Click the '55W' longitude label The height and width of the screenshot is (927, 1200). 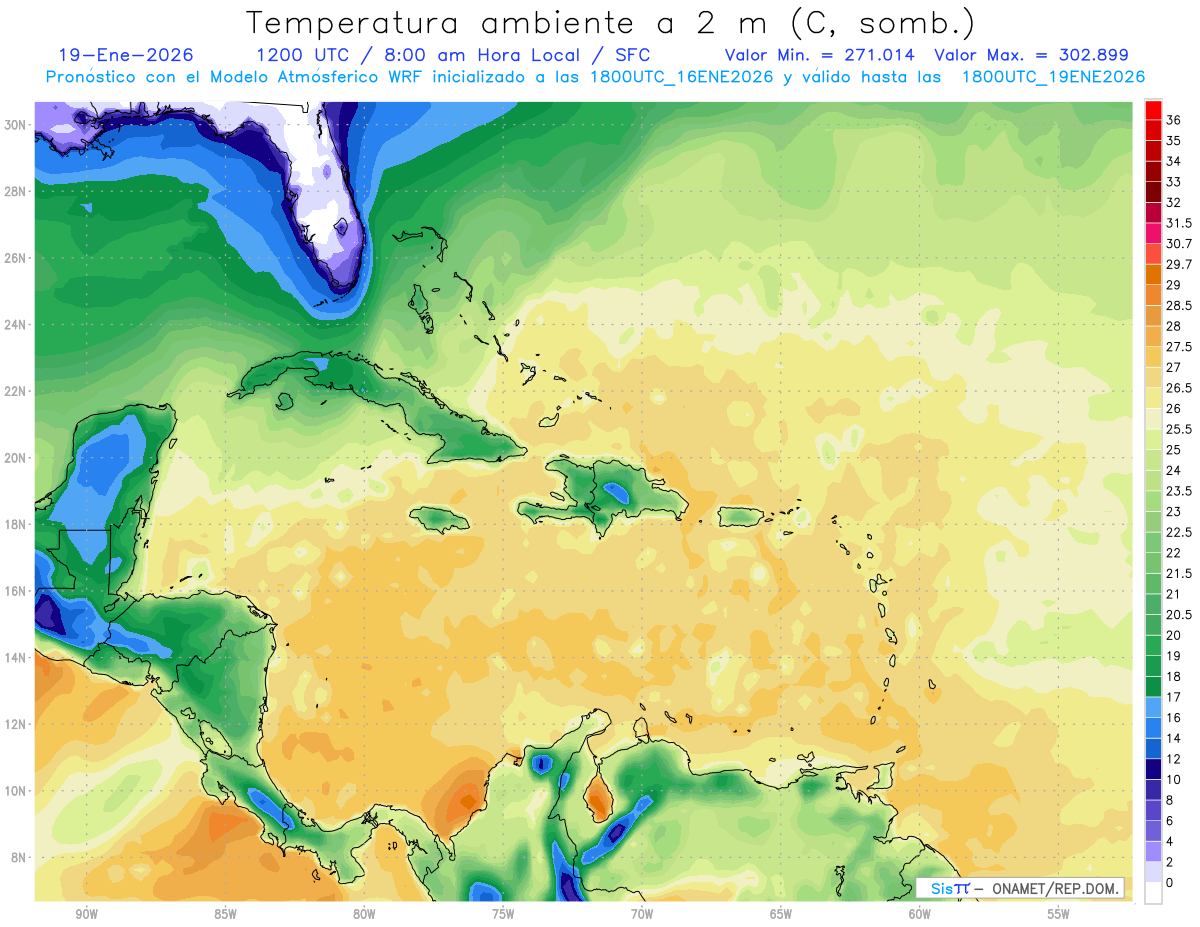click(1058, 914)
